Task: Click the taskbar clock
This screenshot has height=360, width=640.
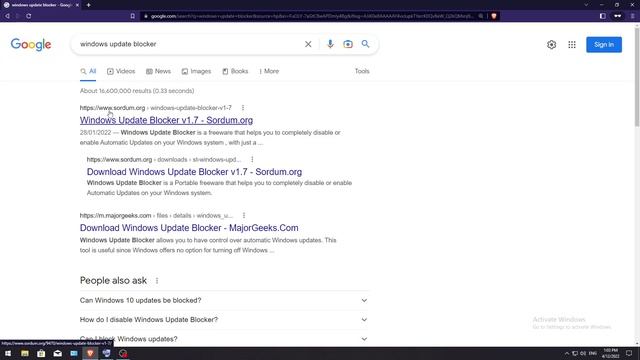Action: pyautogui.click(x=611, y=353)
